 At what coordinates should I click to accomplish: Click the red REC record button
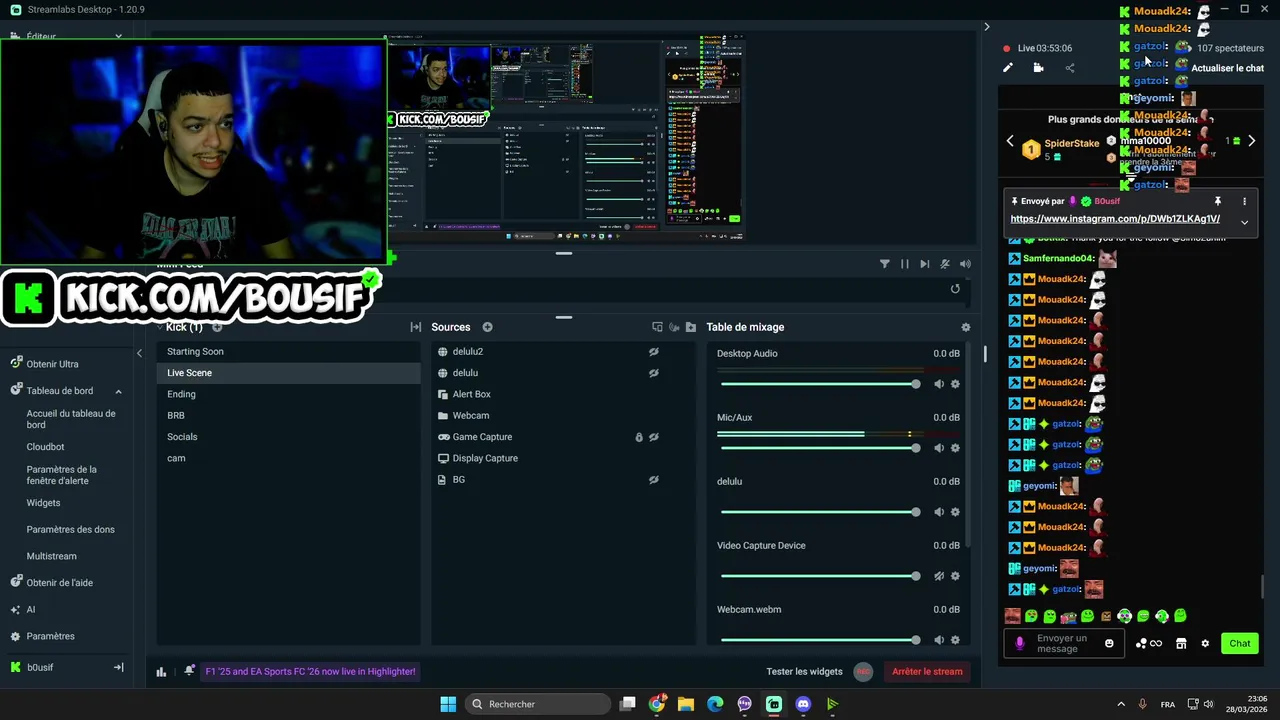(864, 672)
